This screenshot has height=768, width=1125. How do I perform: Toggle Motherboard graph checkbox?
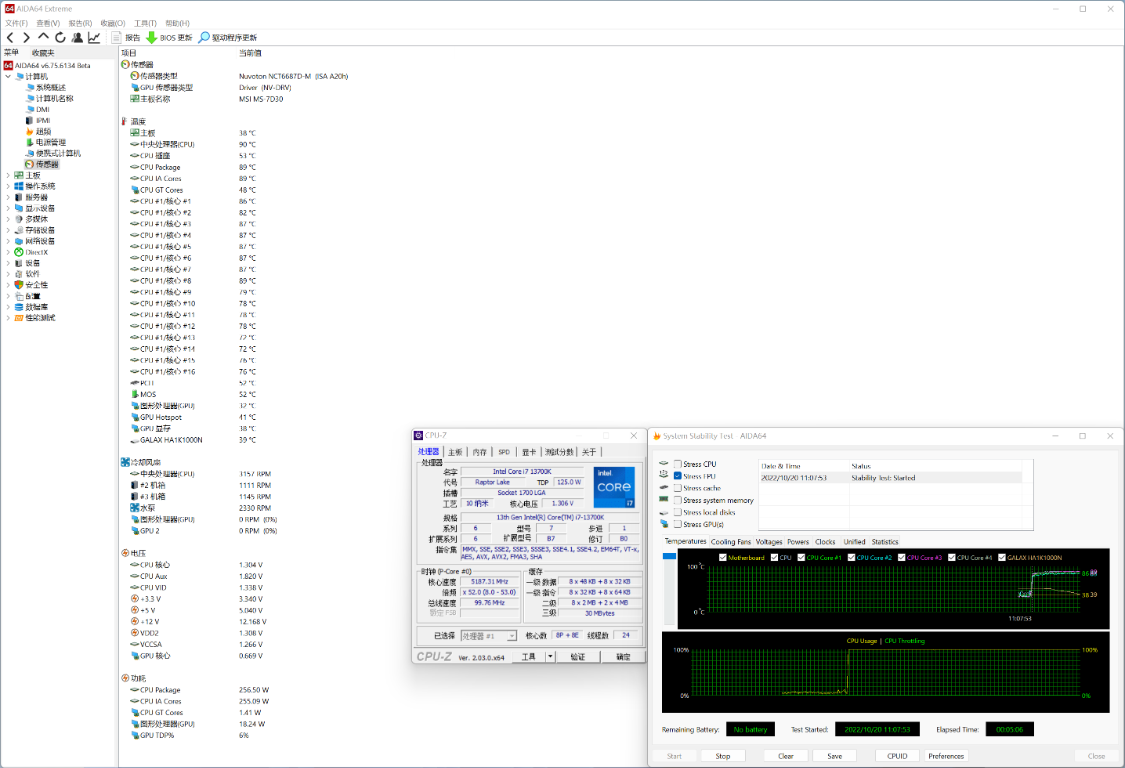[722, 557]
